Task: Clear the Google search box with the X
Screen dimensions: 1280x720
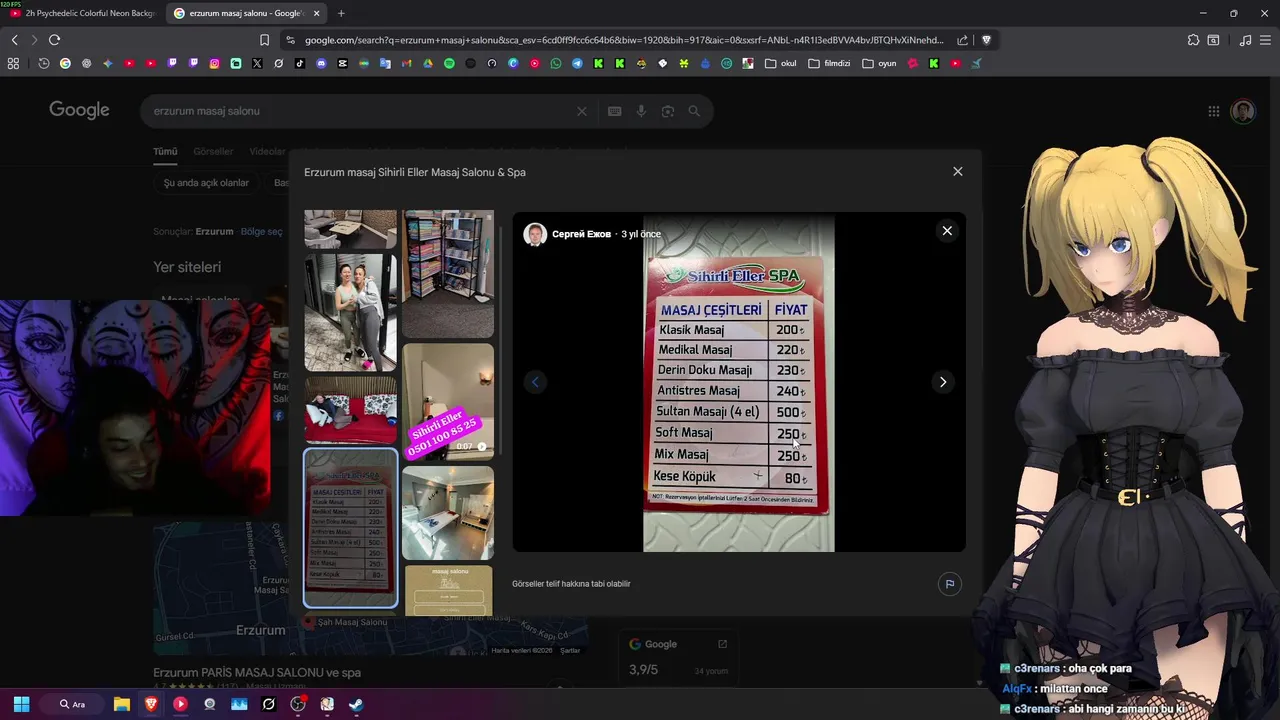Action: (x=581, y=111)
